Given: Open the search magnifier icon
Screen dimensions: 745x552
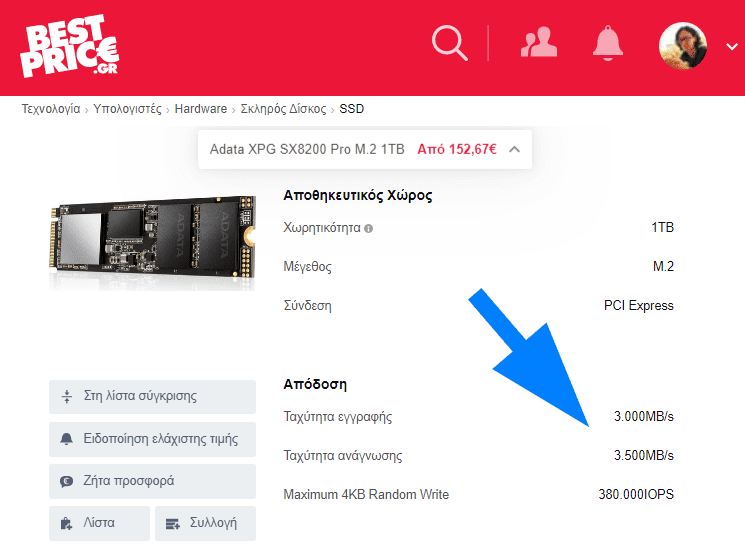Looking at the screenshot, I should 449,44.
